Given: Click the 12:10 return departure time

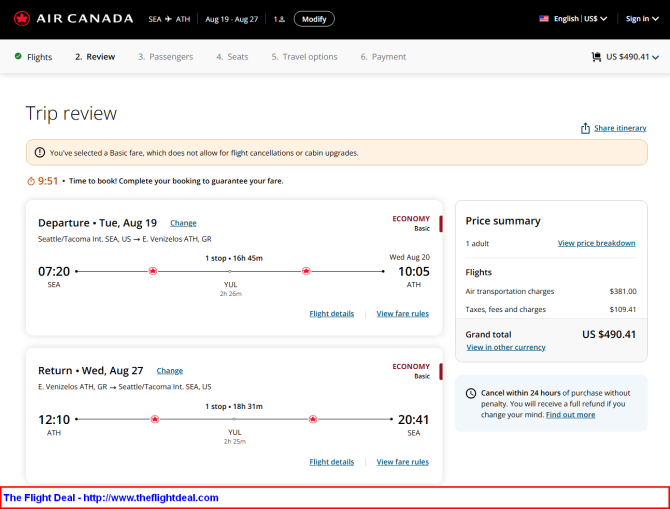Looking at the screenshot, I should point(54,420).
